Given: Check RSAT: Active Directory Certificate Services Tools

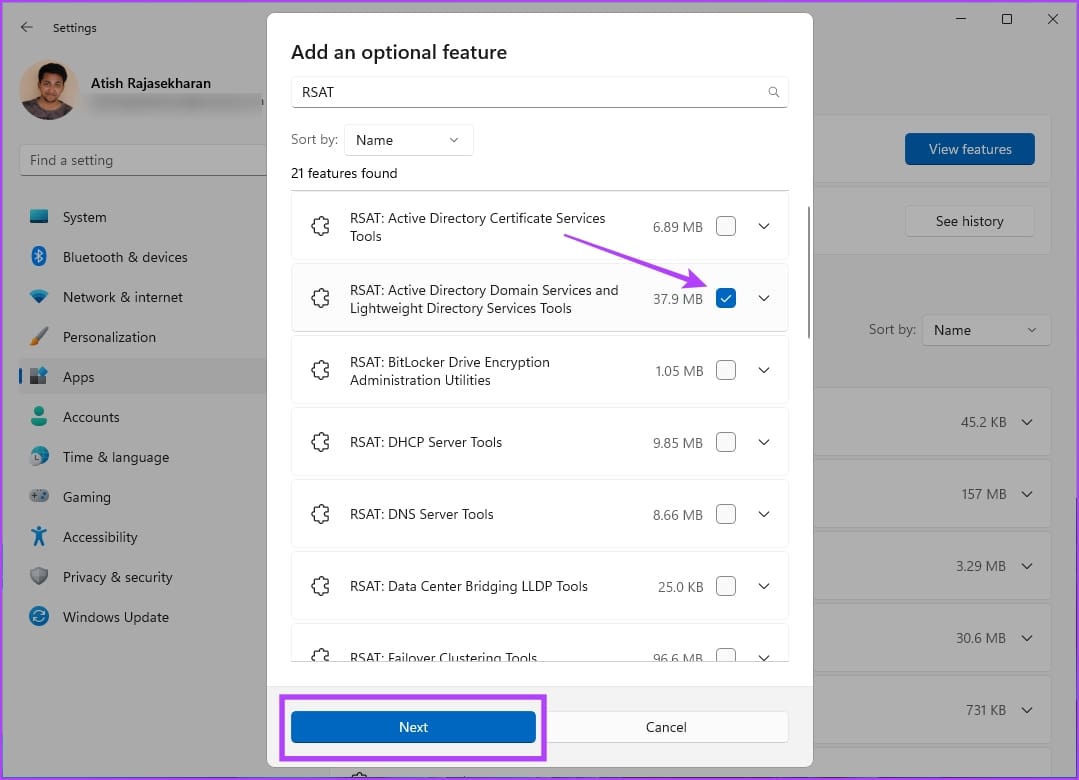Looking at the screenshot, I should [726, 226].
